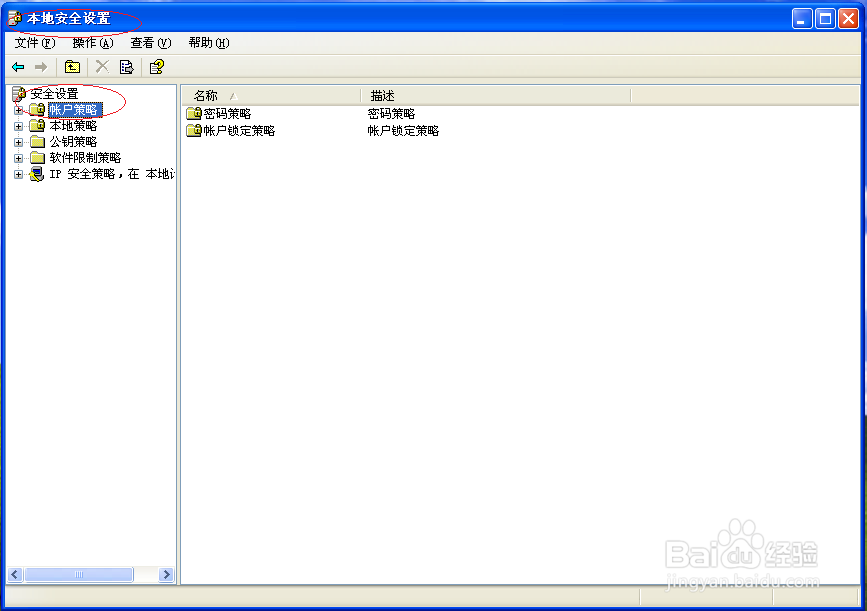Viewport: 867px width, 611px height.
Task: Click the 帐户策略 folder icon in tree
Action: click(x=37, y=109)
